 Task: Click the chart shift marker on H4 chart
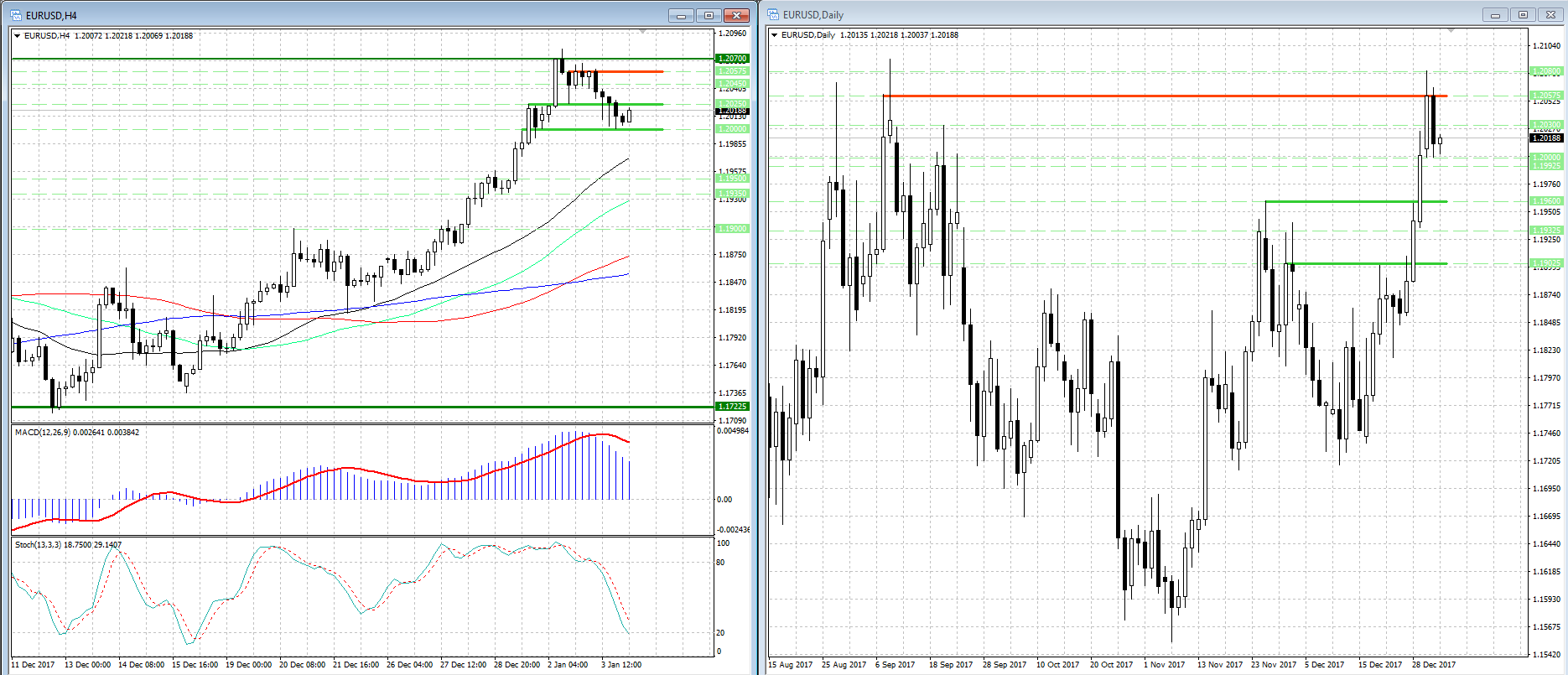click(642, 32)
